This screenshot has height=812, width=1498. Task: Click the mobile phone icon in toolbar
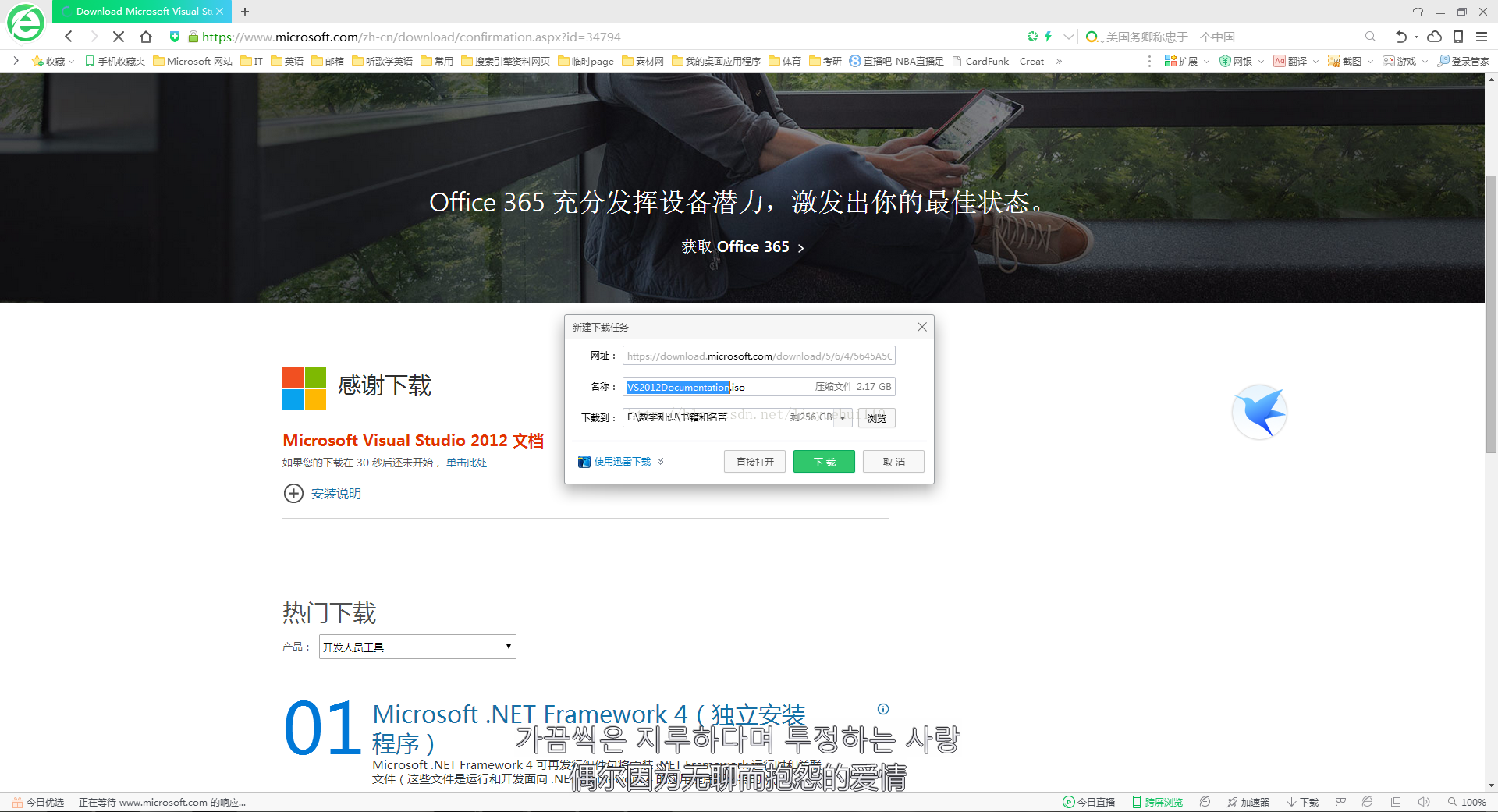pos(1458,37)
